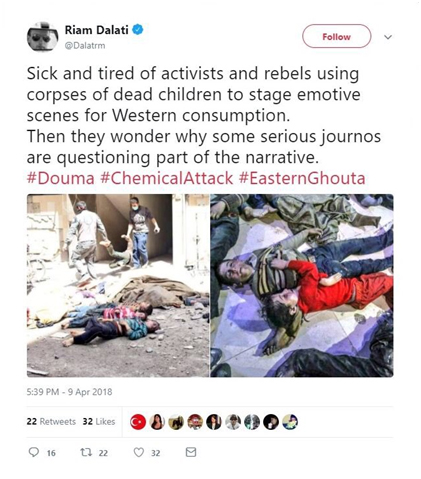421x479 pixels.
Task: Open the @Dalatrm handle link
Action: 85,46
